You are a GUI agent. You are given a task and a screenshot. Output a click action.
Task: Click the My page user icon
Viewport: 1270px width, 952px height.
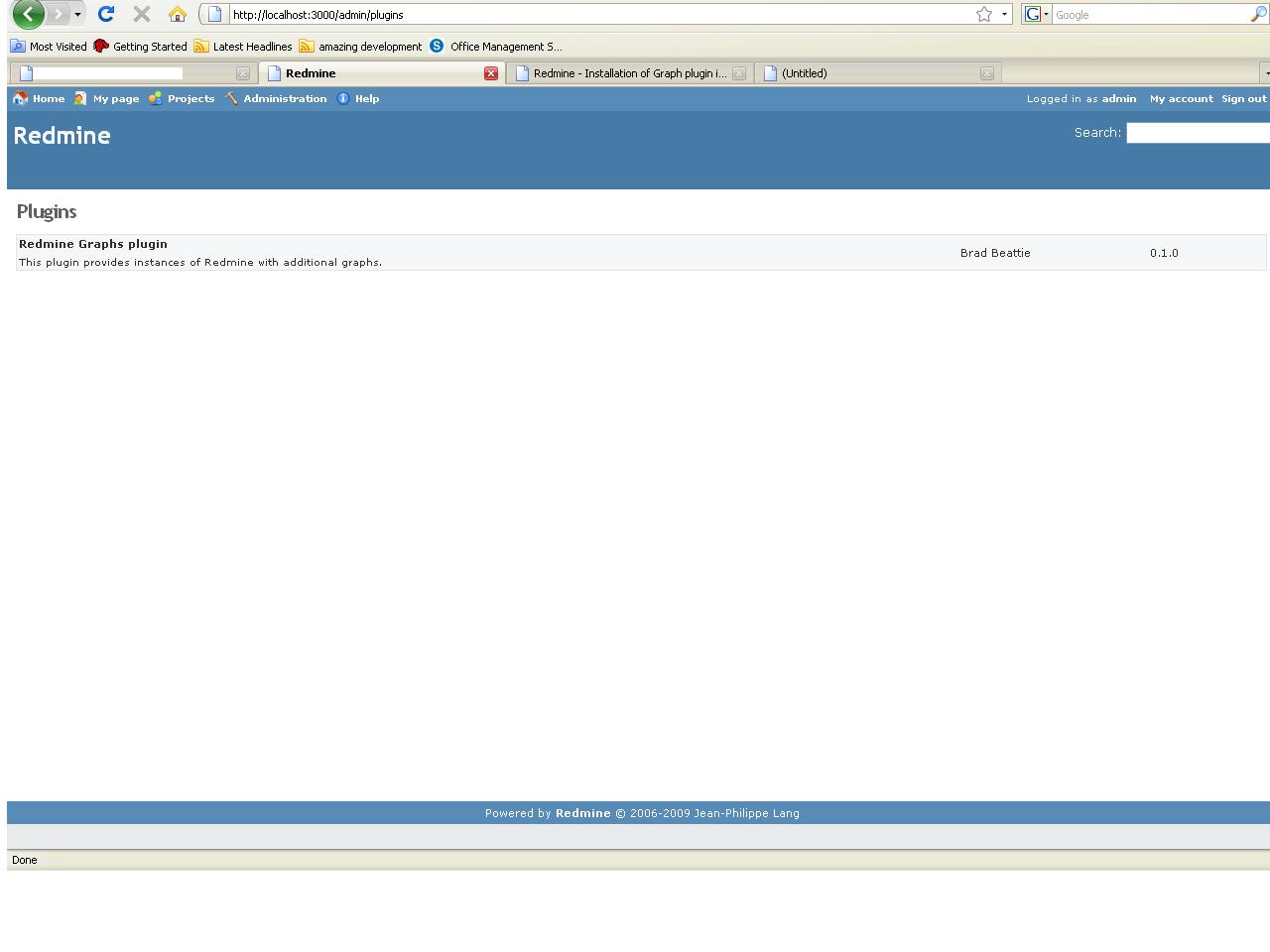click(x=80, y=98)
